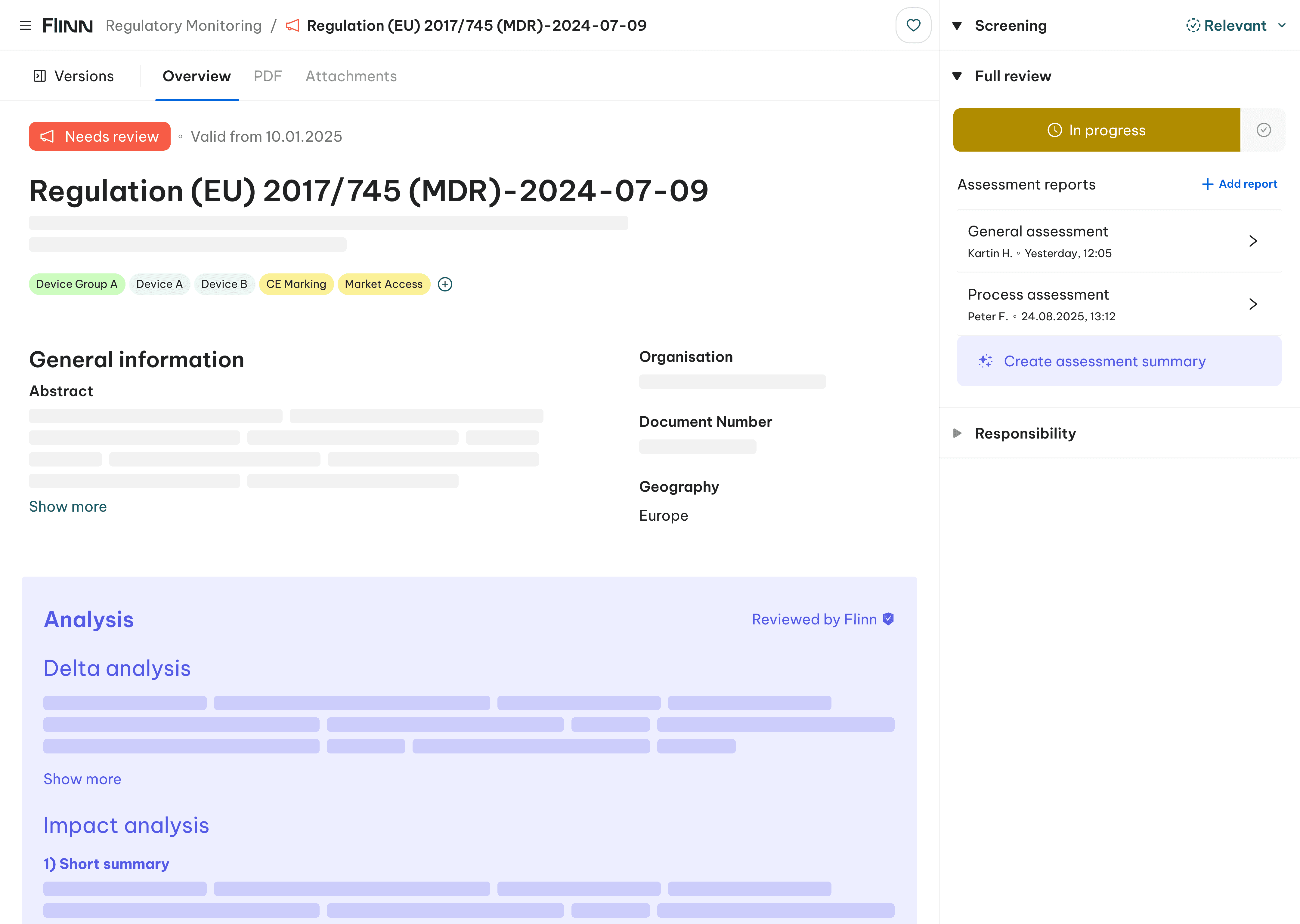Switch to the PDF tab
Image resolution: width=1300 pixels, height=924 pixels.
(x=268, y=76)
